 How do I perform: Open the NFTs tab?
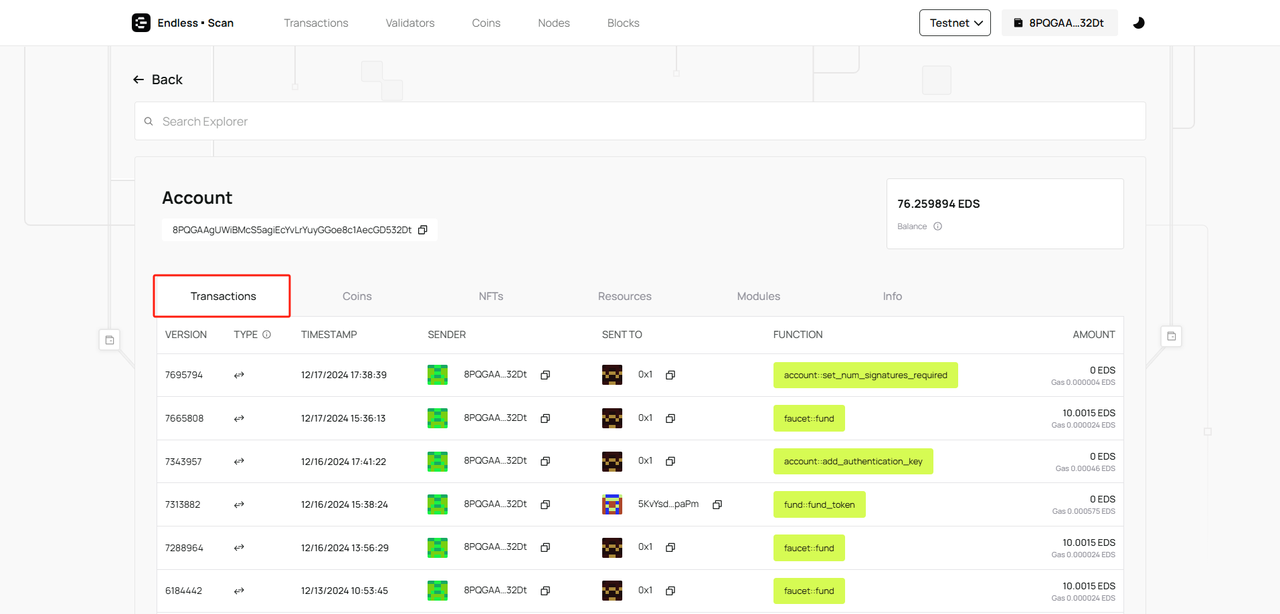[x=491, y=296]
